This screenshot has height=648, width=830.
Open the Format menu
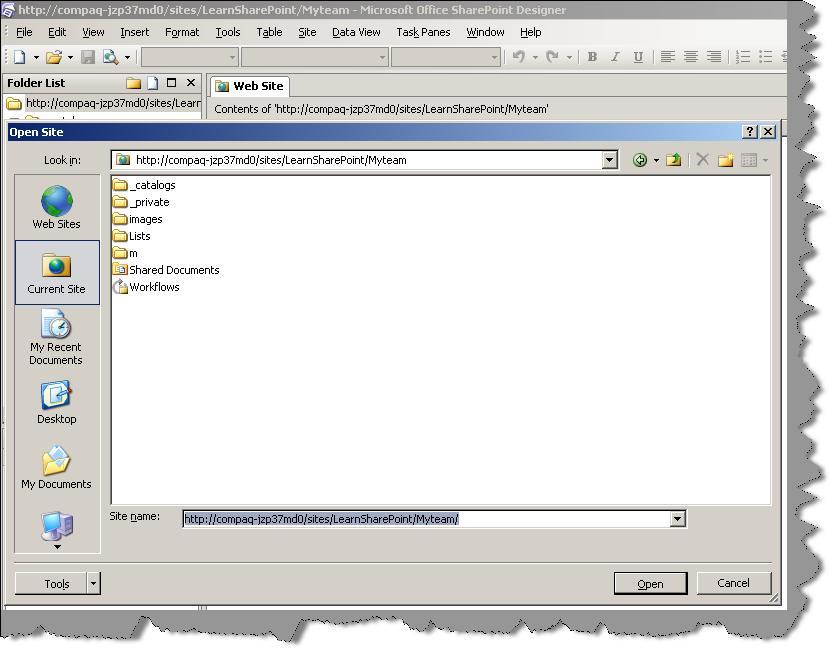point(182,32)
